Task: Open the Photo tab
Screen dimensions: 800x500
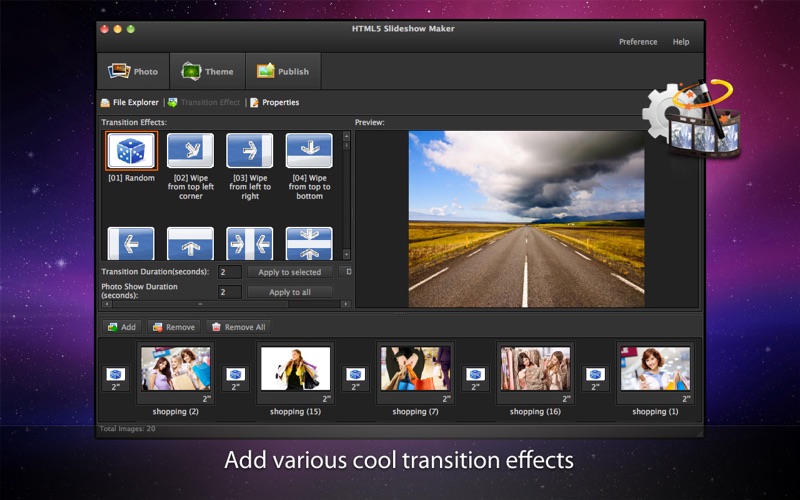Action: tap(133, 71)
